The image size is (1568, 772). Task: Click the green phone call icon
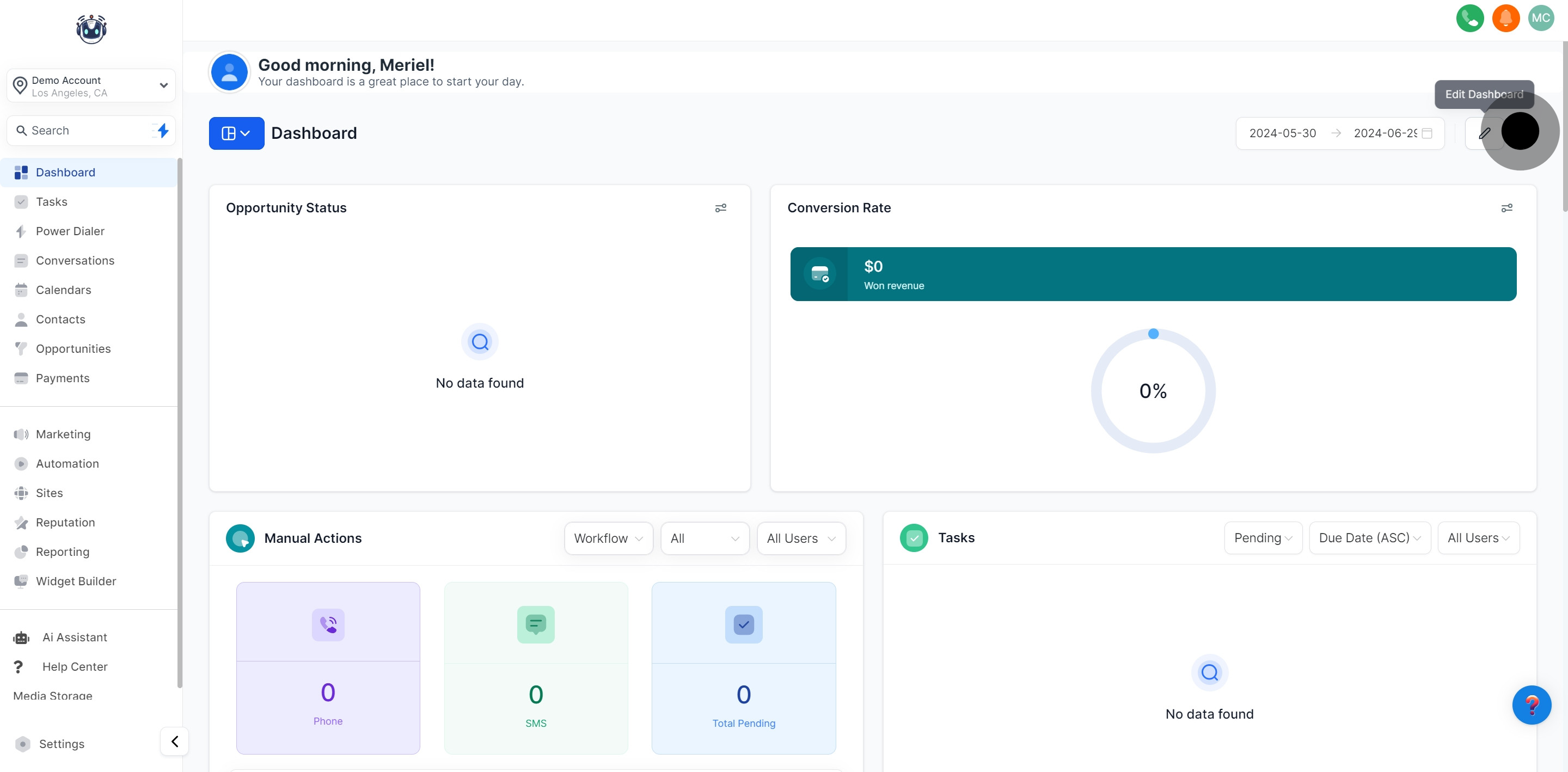coord(1469,19)
